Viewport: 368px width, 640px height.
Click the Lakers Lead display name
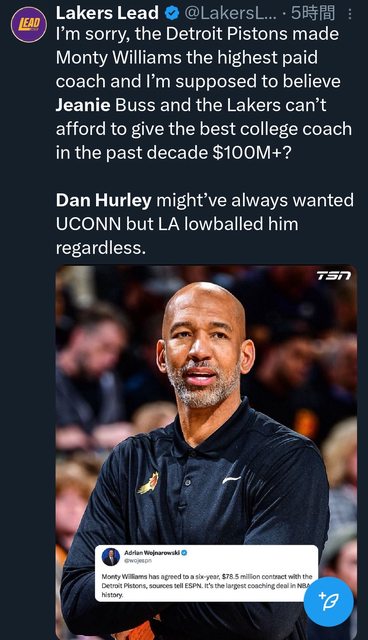point(107,13)
